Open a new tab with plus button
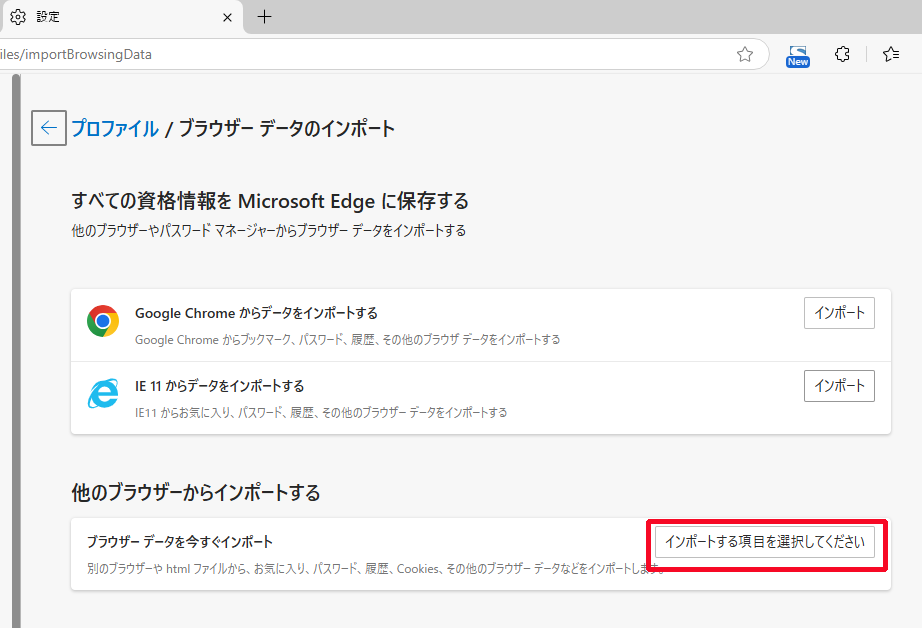The width and height of the screenshot is (922, 628). click(x=265, y=17)
